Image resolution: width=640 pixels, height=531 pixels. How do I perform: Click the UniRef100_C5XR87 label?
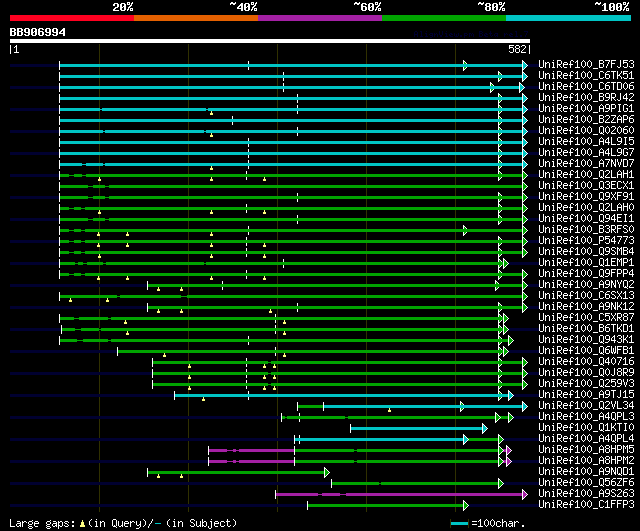coord(586,318)
